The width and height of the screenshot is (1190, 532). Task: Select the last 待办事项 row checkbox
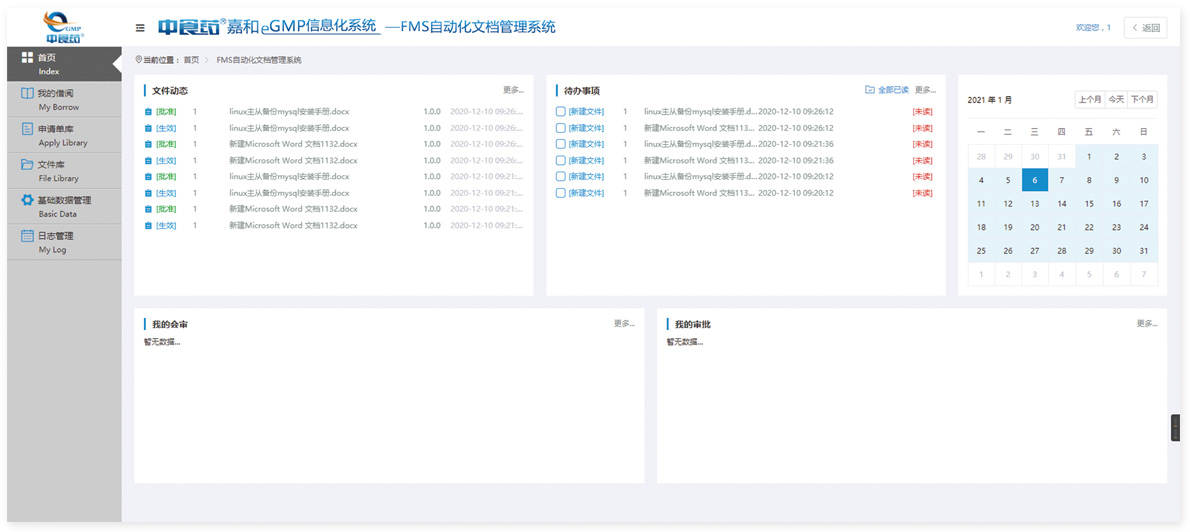tap(561, 193)
